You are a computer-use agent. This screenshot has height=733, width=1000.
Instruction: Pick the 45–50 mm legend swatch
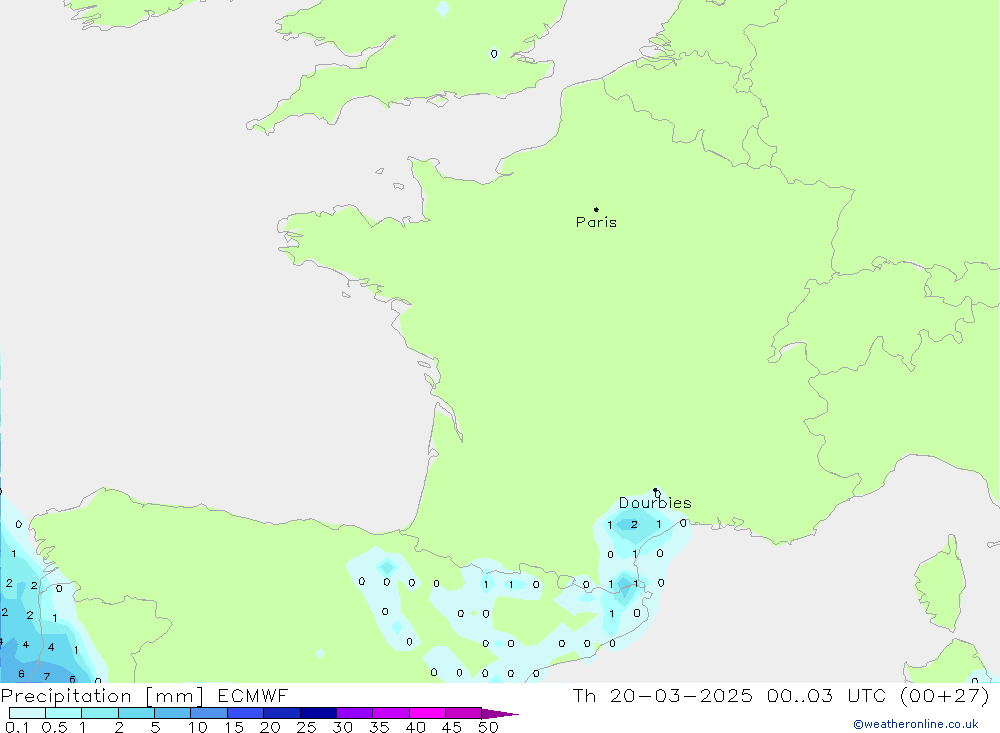463,713
